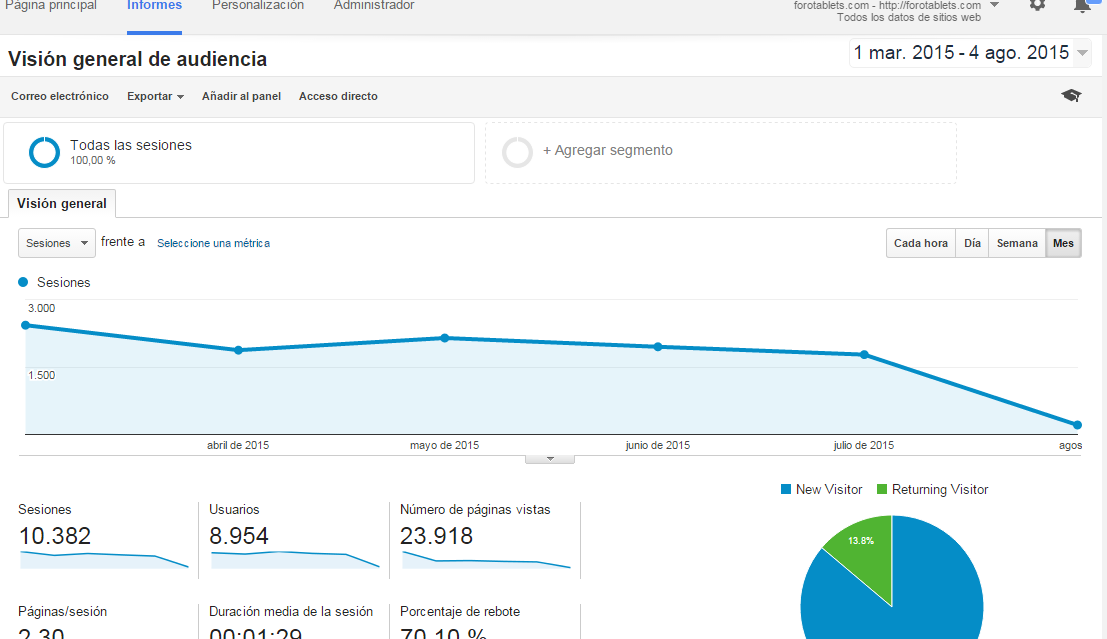
Task: Click the Sesiones value 10.382
Action: (55, 536)
